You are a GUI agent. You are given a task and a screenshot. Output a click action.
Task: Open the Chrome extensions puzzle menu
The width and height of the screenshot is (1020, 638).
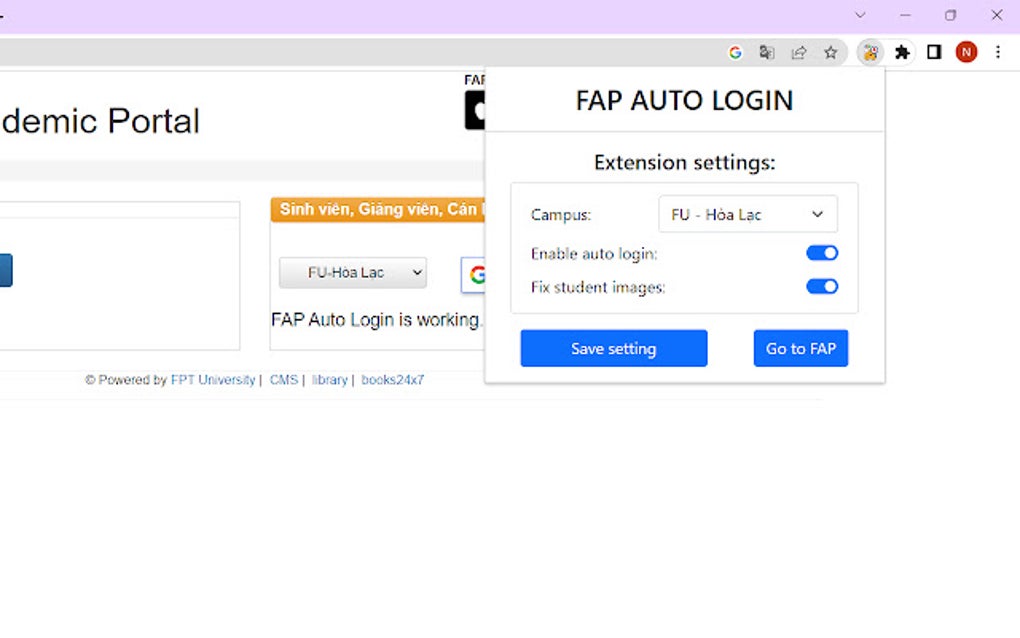901,51
